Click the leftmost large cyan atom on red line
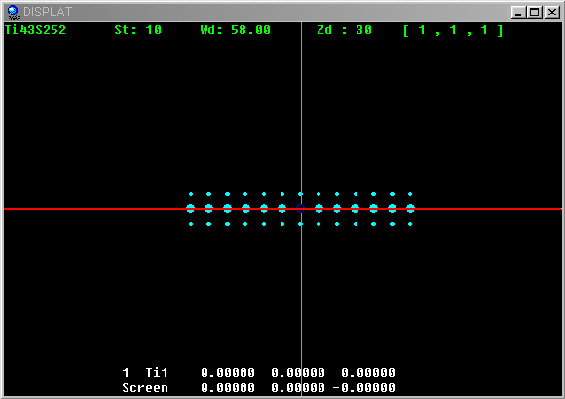 (x=191, y=208)
